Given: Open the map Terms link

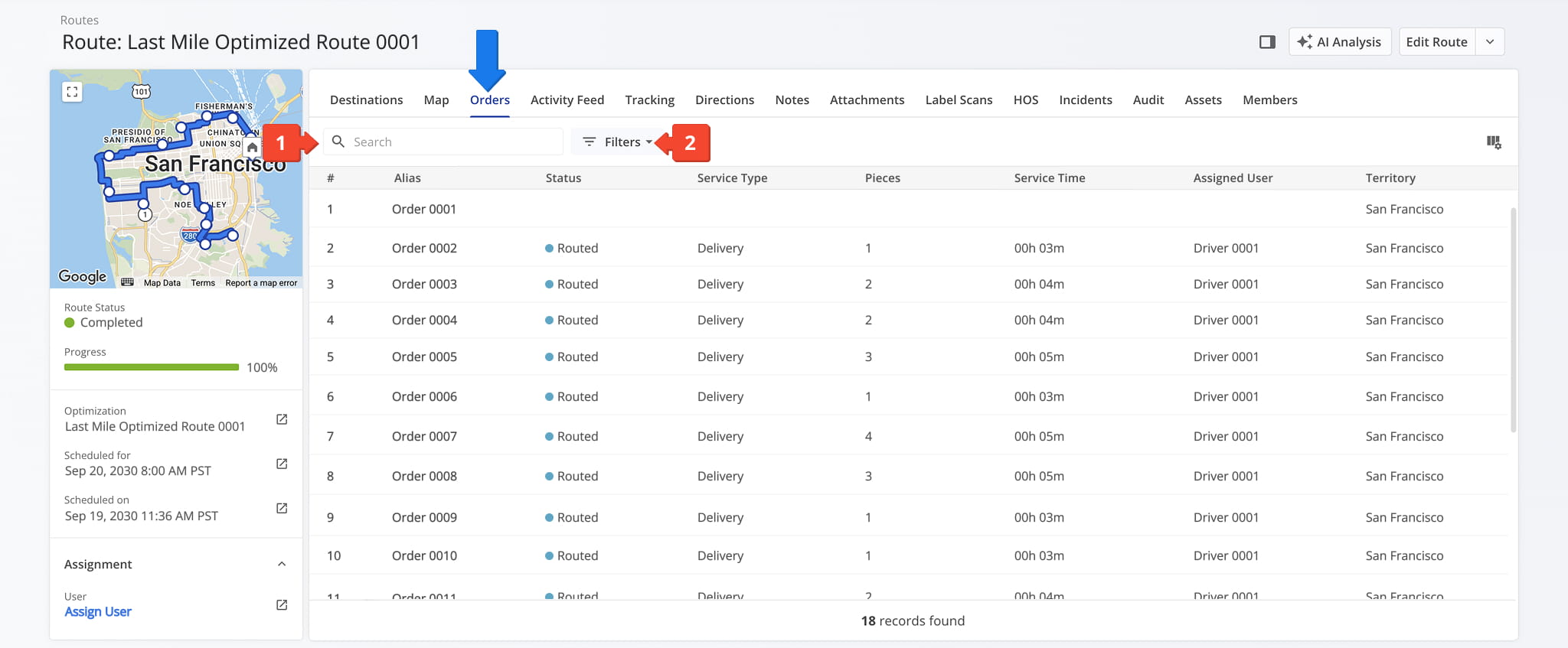Looking at the screenshot, I should (203, 283).
